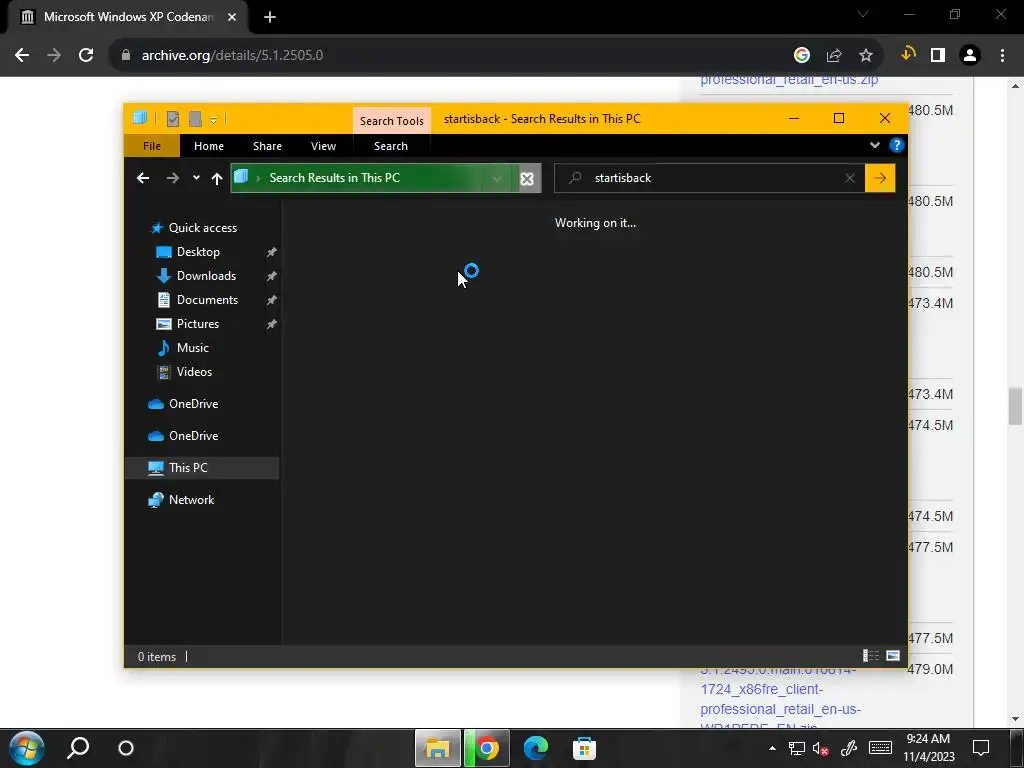
Task: Stop the search with the X button
Action: tap(527, 178)
